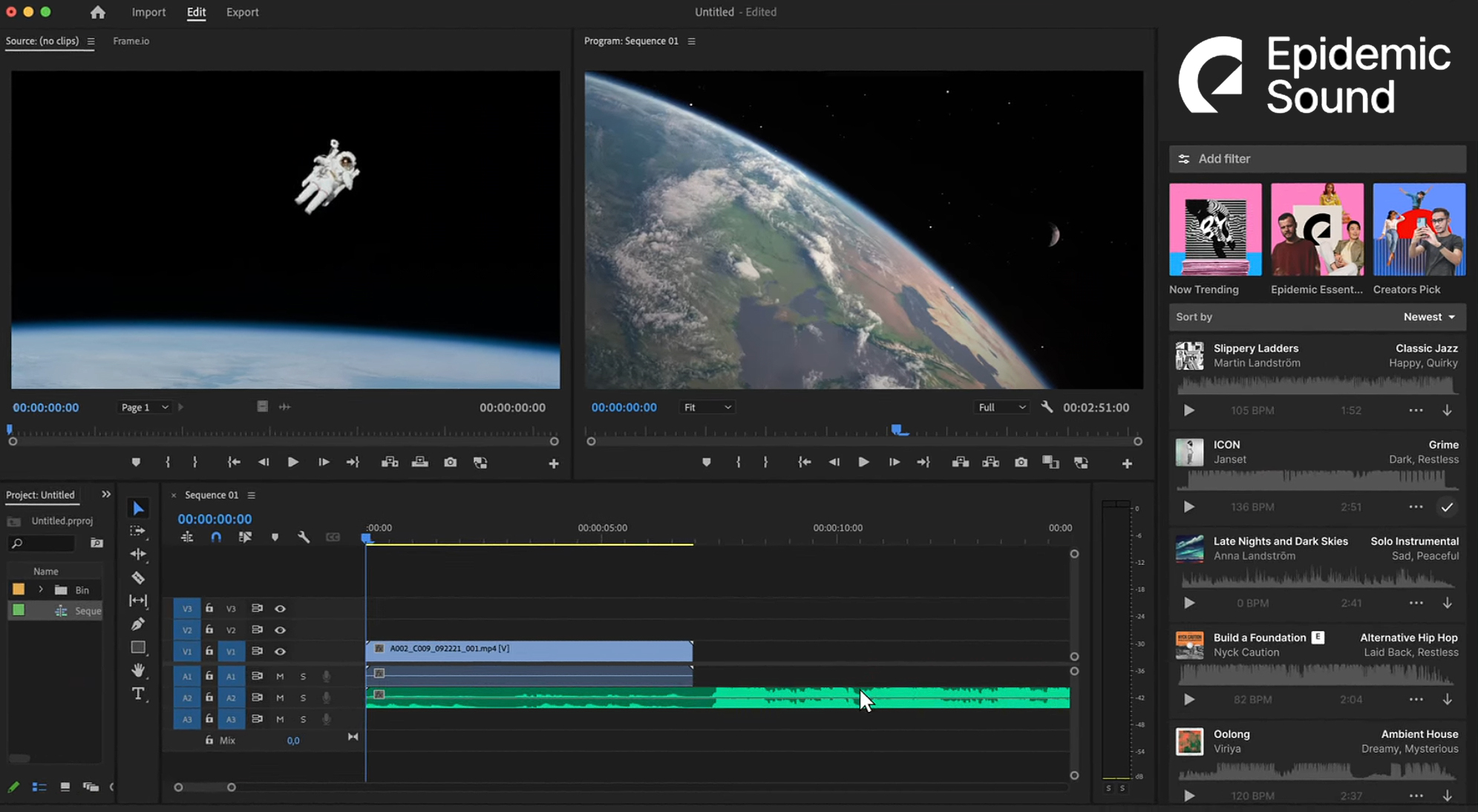Image resolution: width=1478 pixels, height=812 pixels.
Task: Select the Type tool
Action: 138,694
